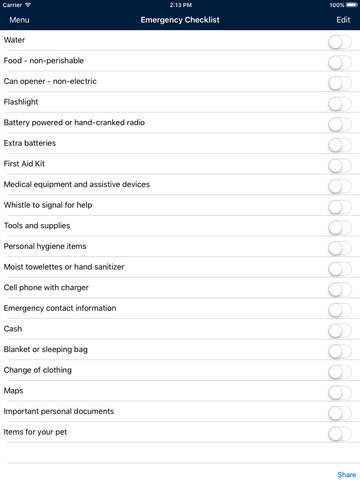Check off the Flashlight switch

tap(340, 104)
